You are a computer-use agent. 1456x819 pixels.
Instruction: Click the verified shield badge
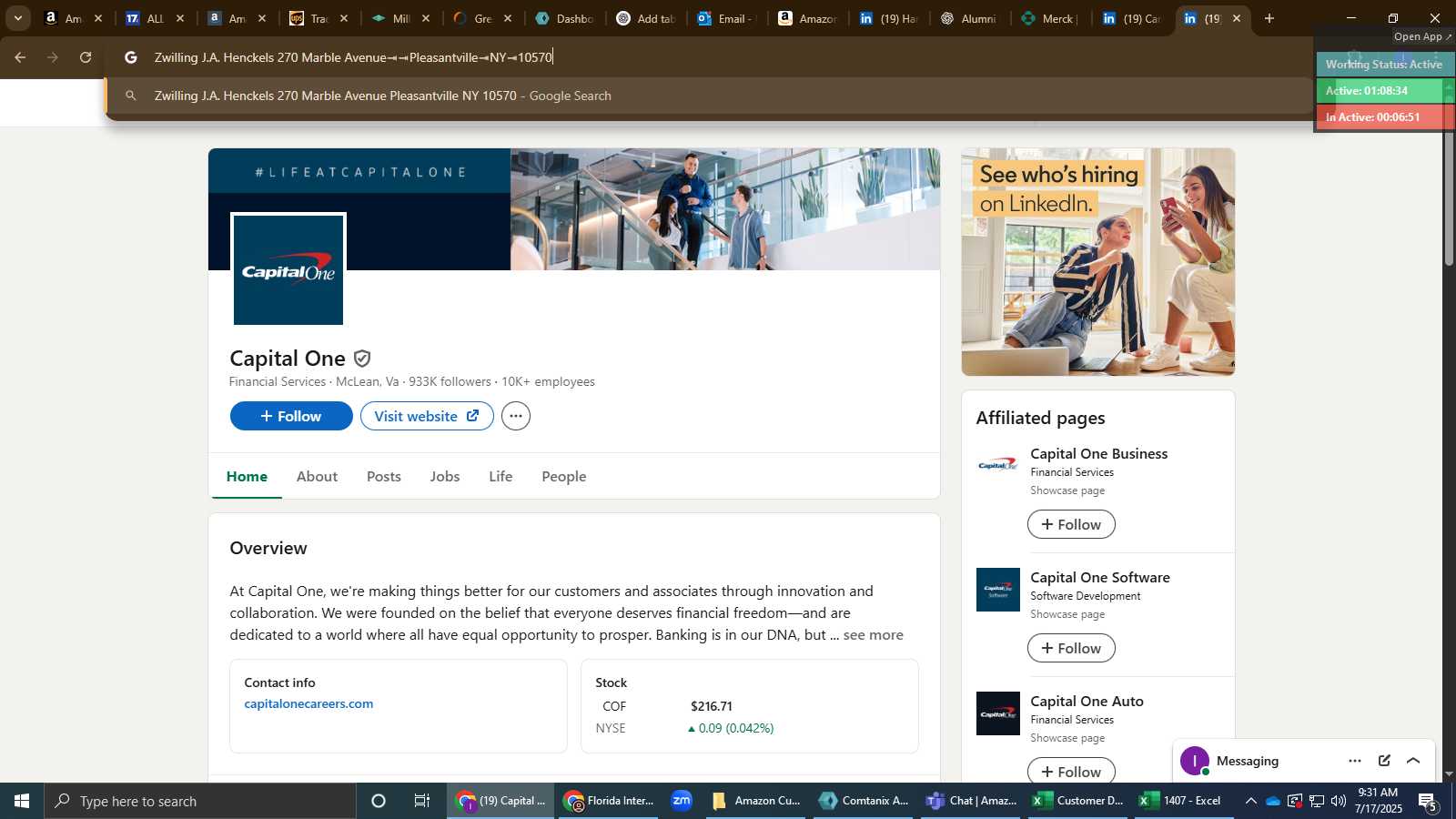click(x=362, y=359)
